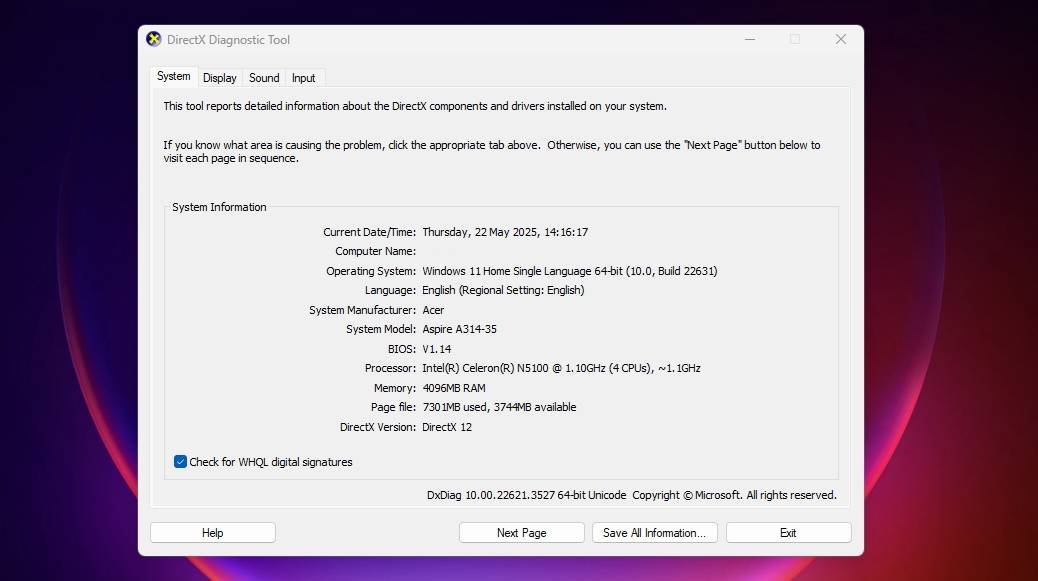Click the 'Page file:' label
Image resolution: width=1038 pixels, height=581 pixels.
pos(393,408)
